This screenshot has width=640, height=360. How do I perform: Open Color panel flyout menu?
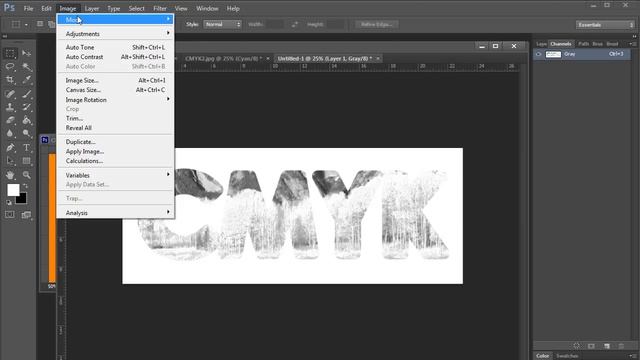(632, 356)
